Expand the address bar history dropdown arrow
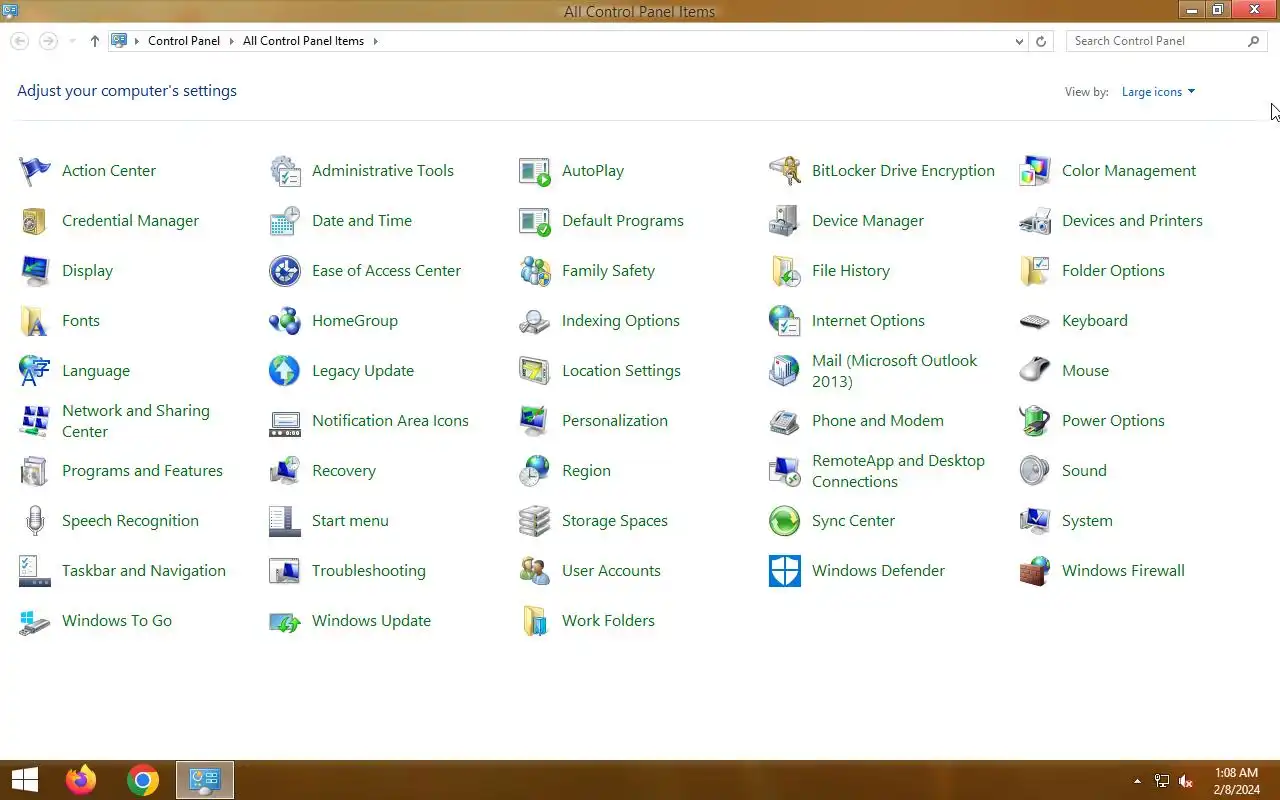1280x800 pixels. tap(1019, 41)
